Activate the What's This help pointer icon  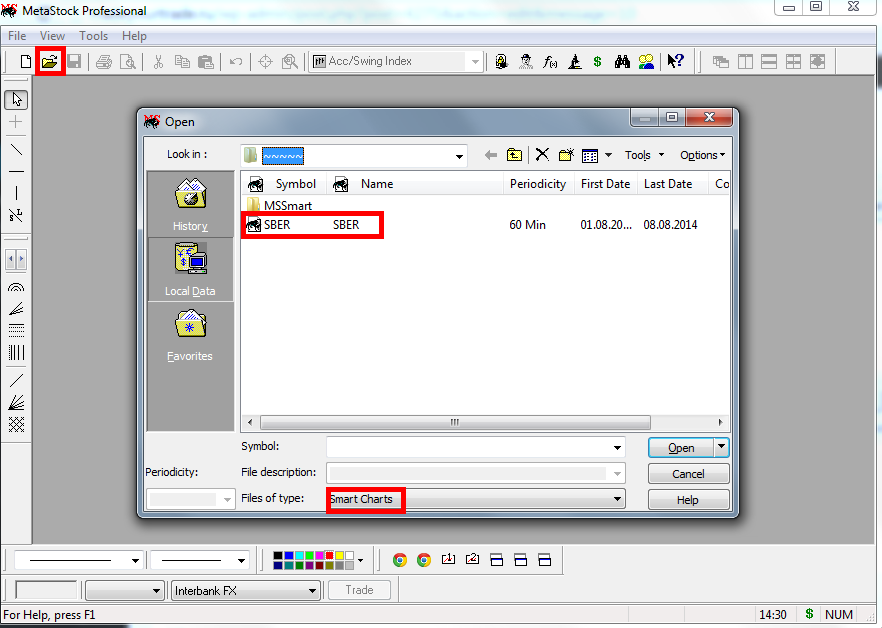675,61
